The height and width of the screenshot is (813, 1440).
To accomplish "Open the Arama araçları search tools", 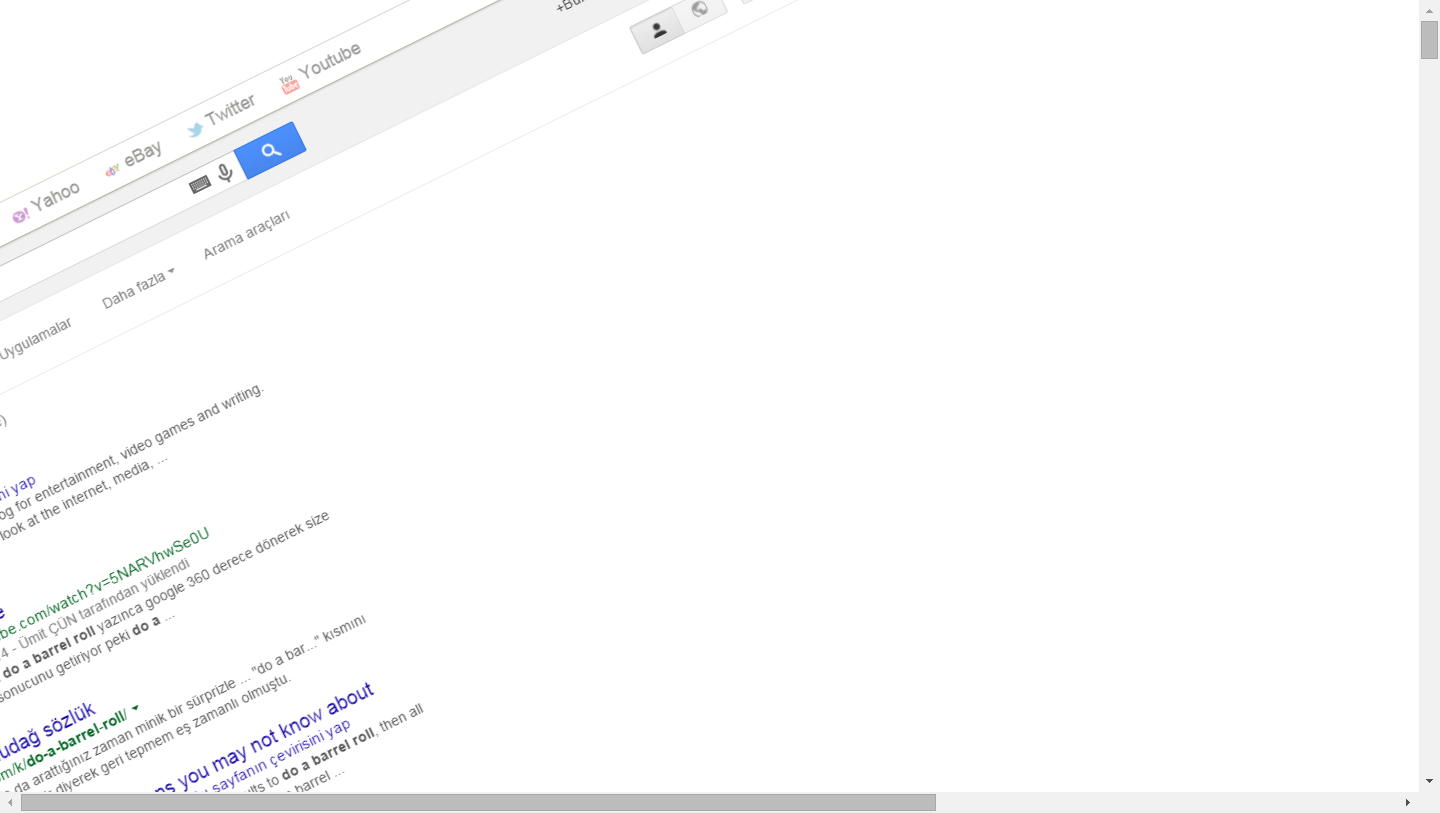I will pyautogui.click(x=246, y=235).
